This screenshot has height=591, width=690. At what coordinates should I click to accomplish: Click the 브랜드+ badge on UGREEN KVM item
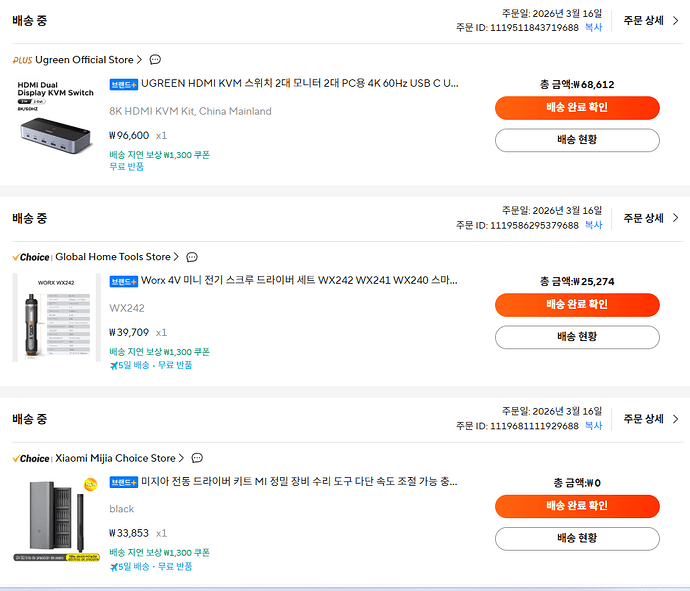(x=124, y=85)
